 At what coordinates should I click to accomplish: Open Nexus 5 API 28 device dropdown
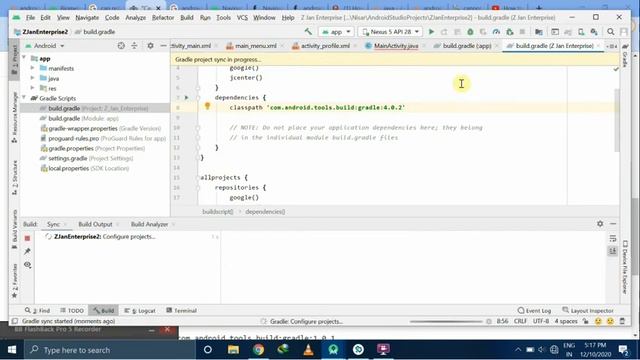click(390, 32)
